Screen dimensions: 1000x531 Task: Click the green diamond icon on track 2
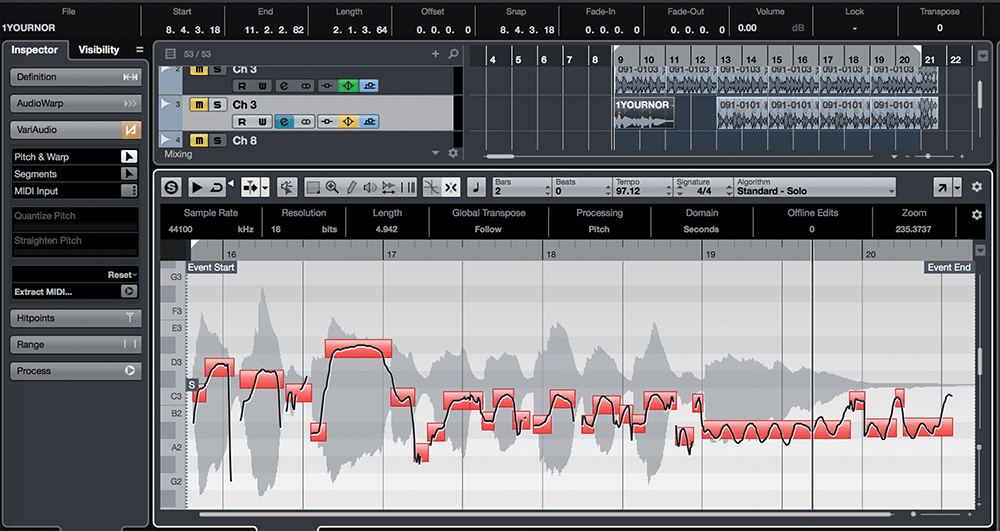point(349,85)
